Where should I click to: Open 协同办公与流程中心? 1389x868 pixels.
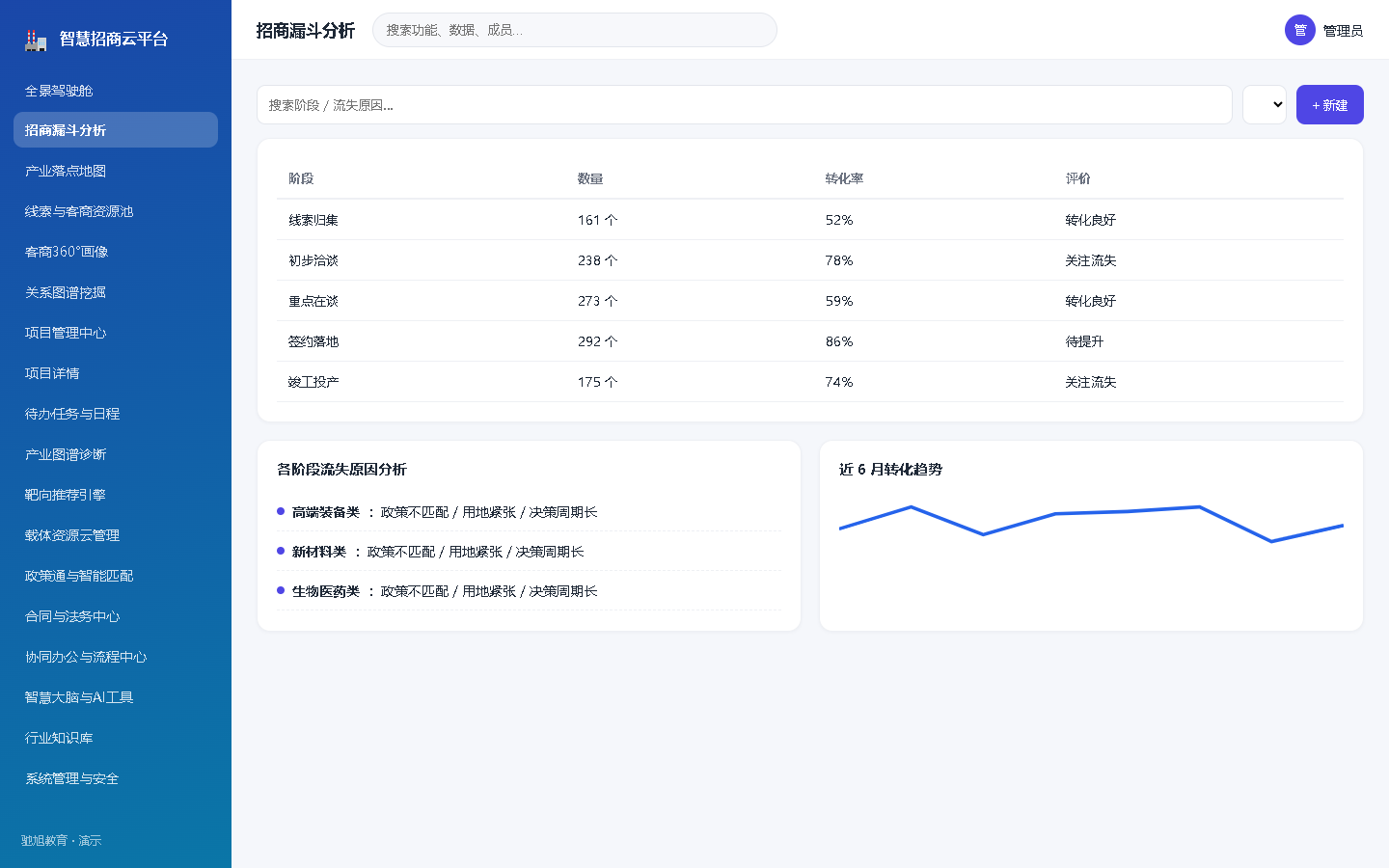tap(116, 657)
